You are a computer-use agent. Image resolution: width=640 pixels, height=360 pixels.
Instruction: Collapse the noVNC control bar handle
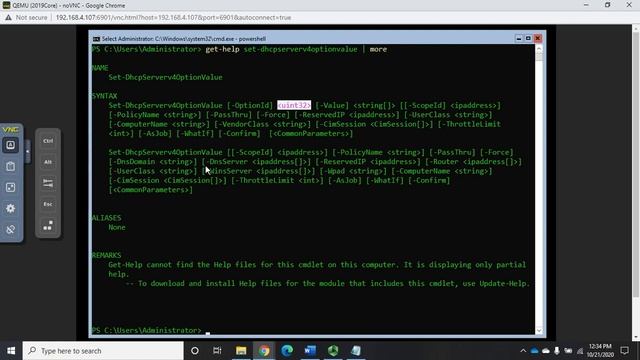pos(27,151)
